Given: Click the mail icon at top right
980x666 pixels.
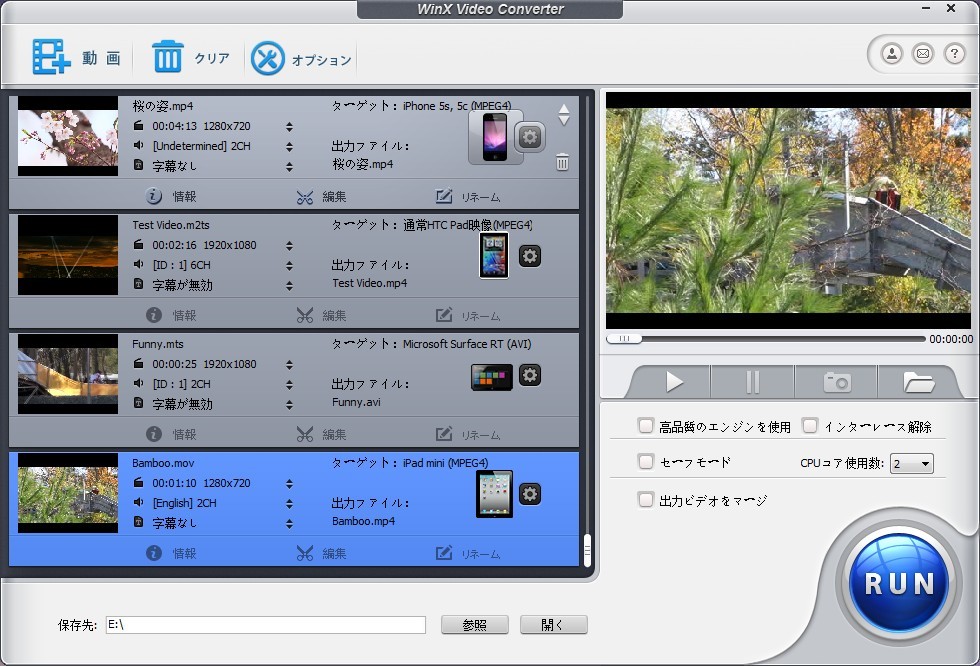Looking at the screenshot, I should coord(922,54).
